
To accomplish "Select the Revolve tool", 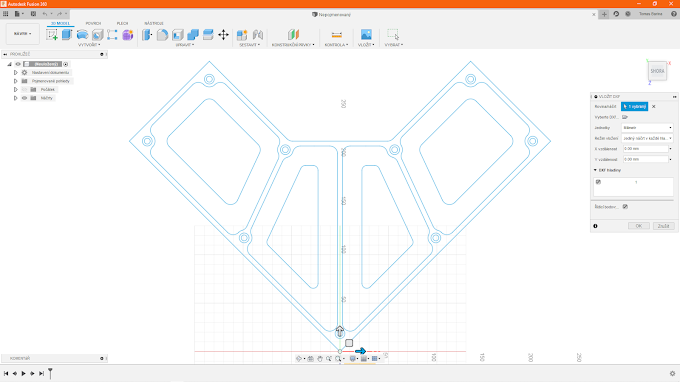I will point(82,35).
